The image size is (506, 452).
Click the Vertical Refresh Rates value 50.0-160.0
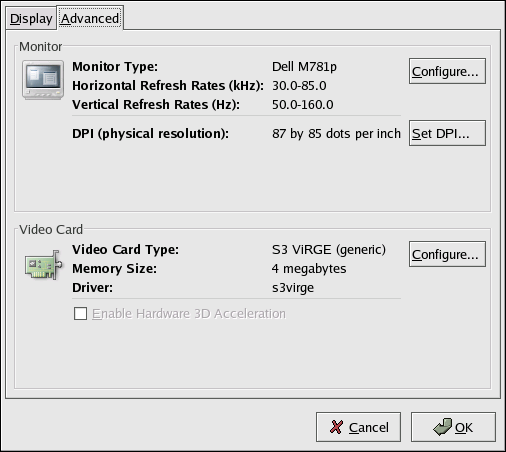coord(303,105)
